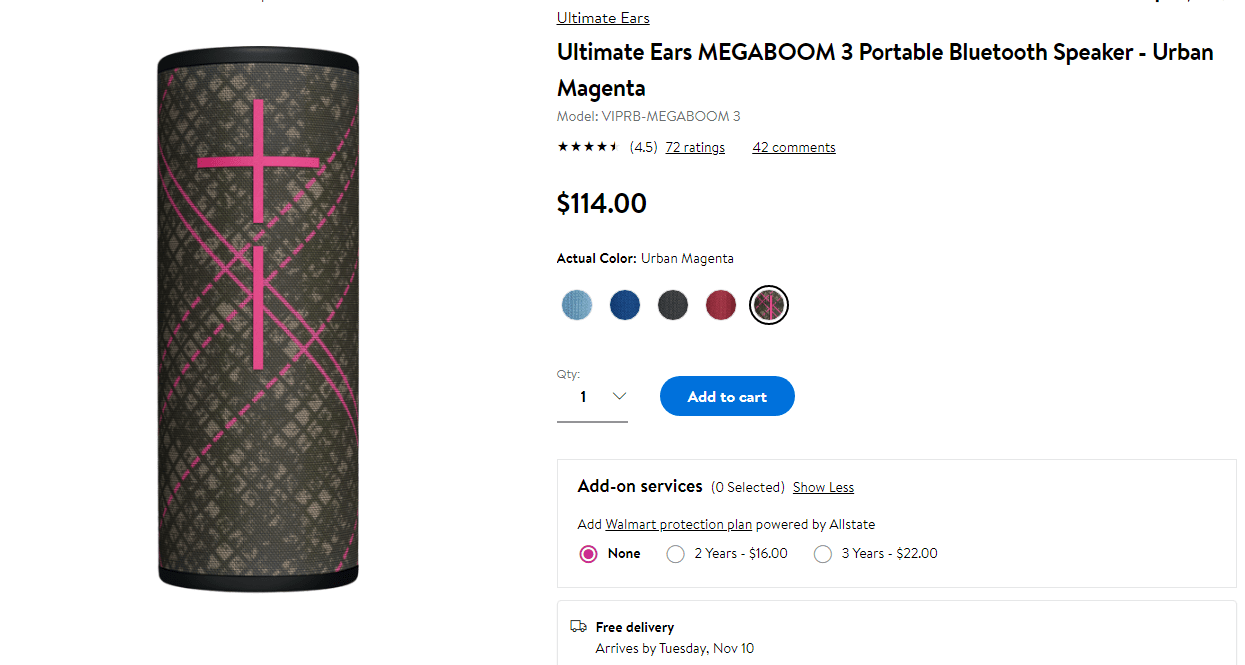Choose the 2 Years - $16.00 plan
Screen dimensions: 1245x665
(x=676, y=554)
